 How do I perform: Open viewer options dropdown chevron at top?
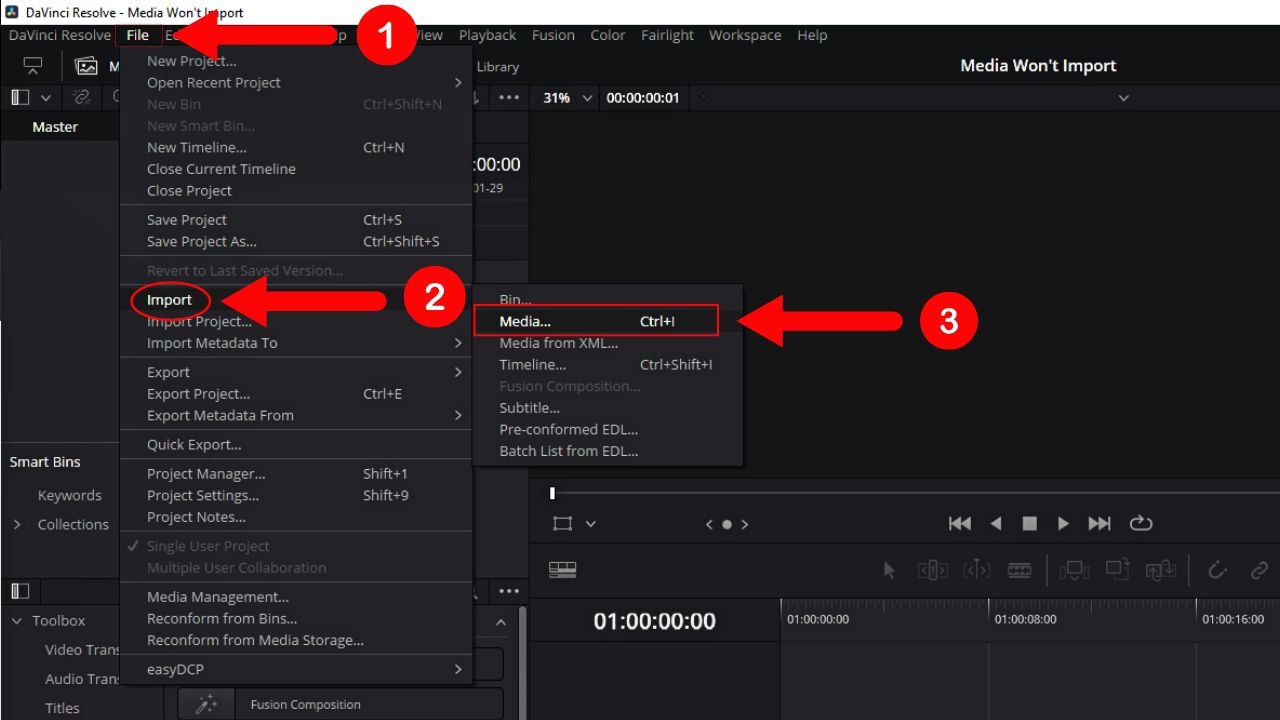[1123, 98]
